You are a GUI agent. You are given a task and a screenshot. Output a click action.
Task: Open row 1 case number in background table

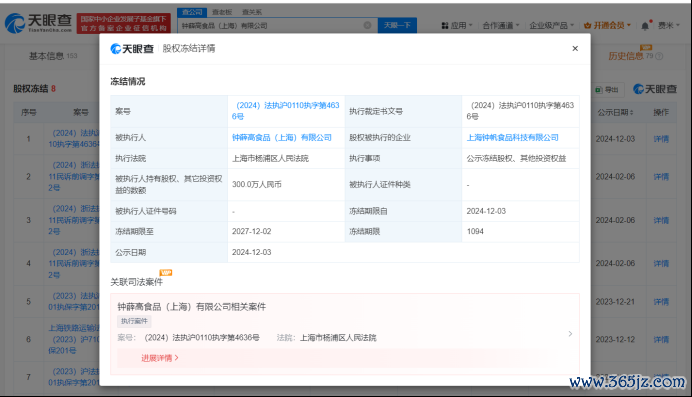(x=74, y=139)
